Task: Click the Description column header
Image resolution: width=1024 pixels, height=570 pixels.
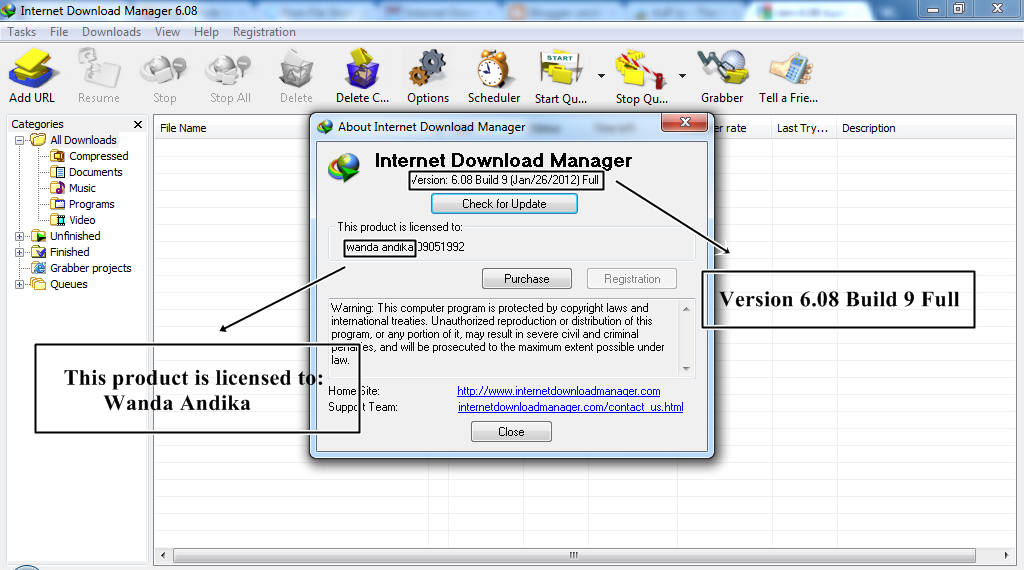Action: coord(869,128)
